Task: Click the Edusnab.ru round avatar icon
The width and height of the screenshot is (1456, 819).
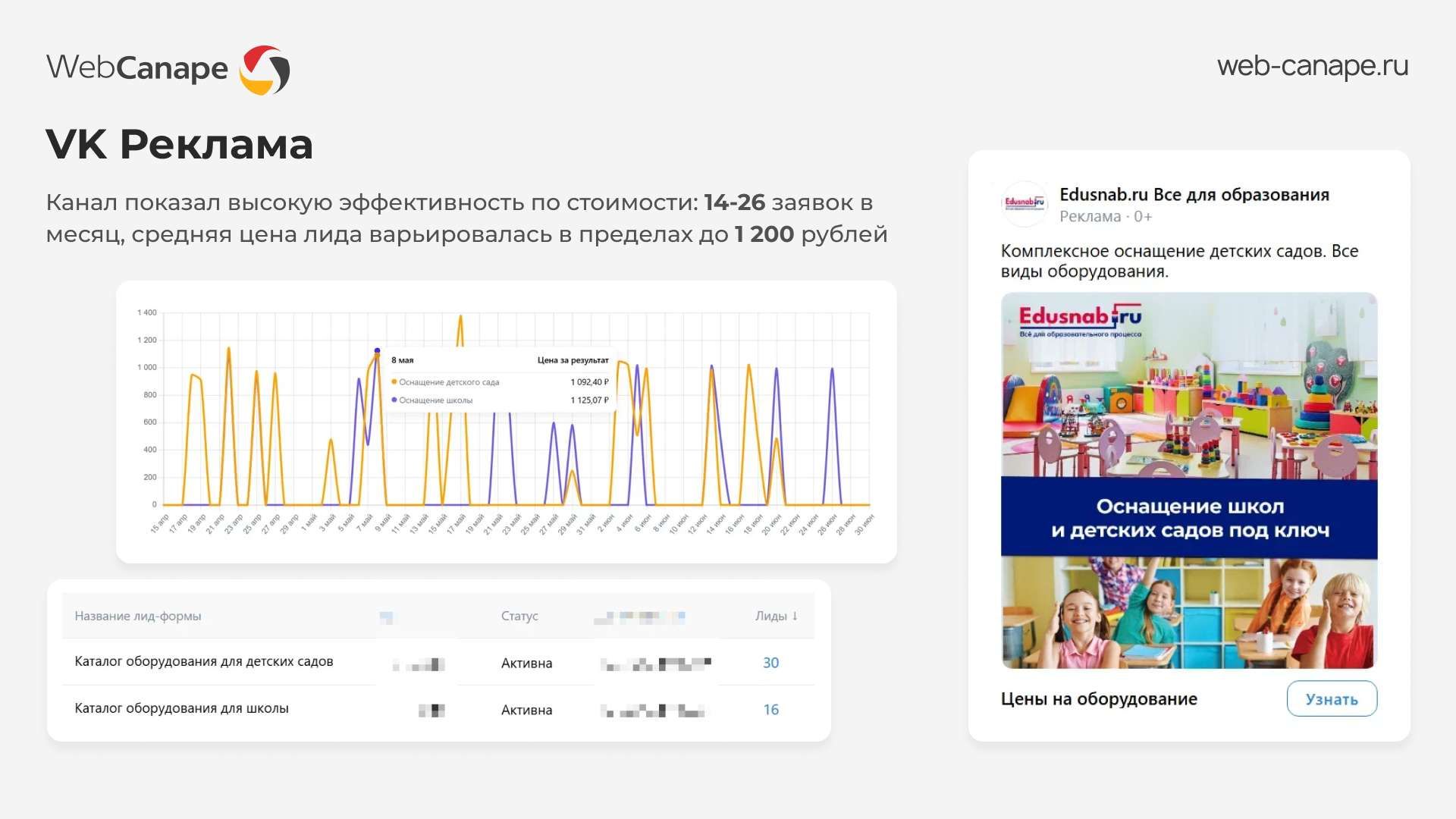Action: 1024,203
